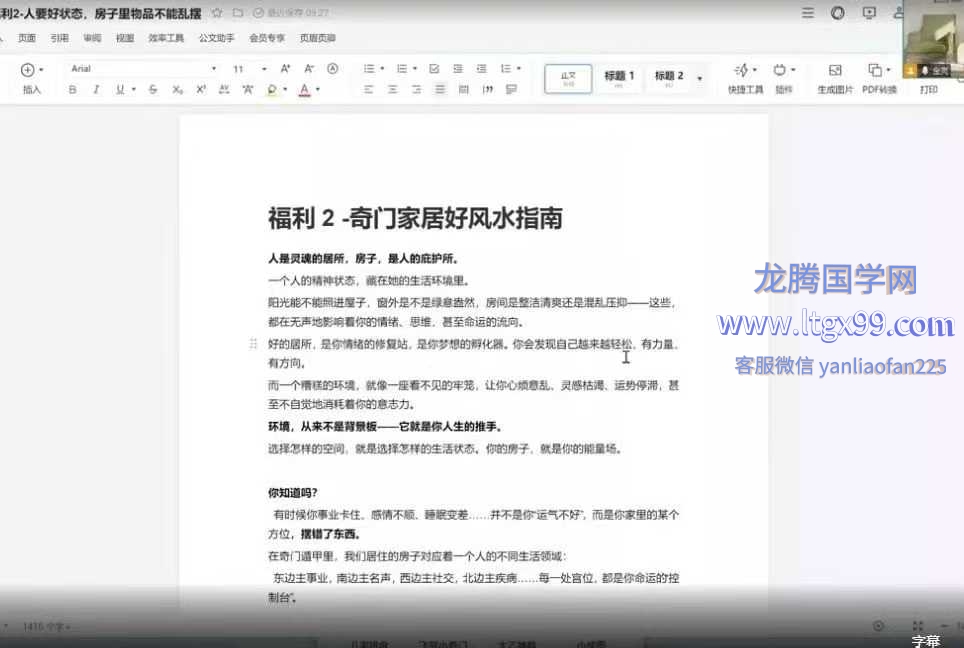Insert a checkbox task list
Screen dimensions: 964x648
433,69
